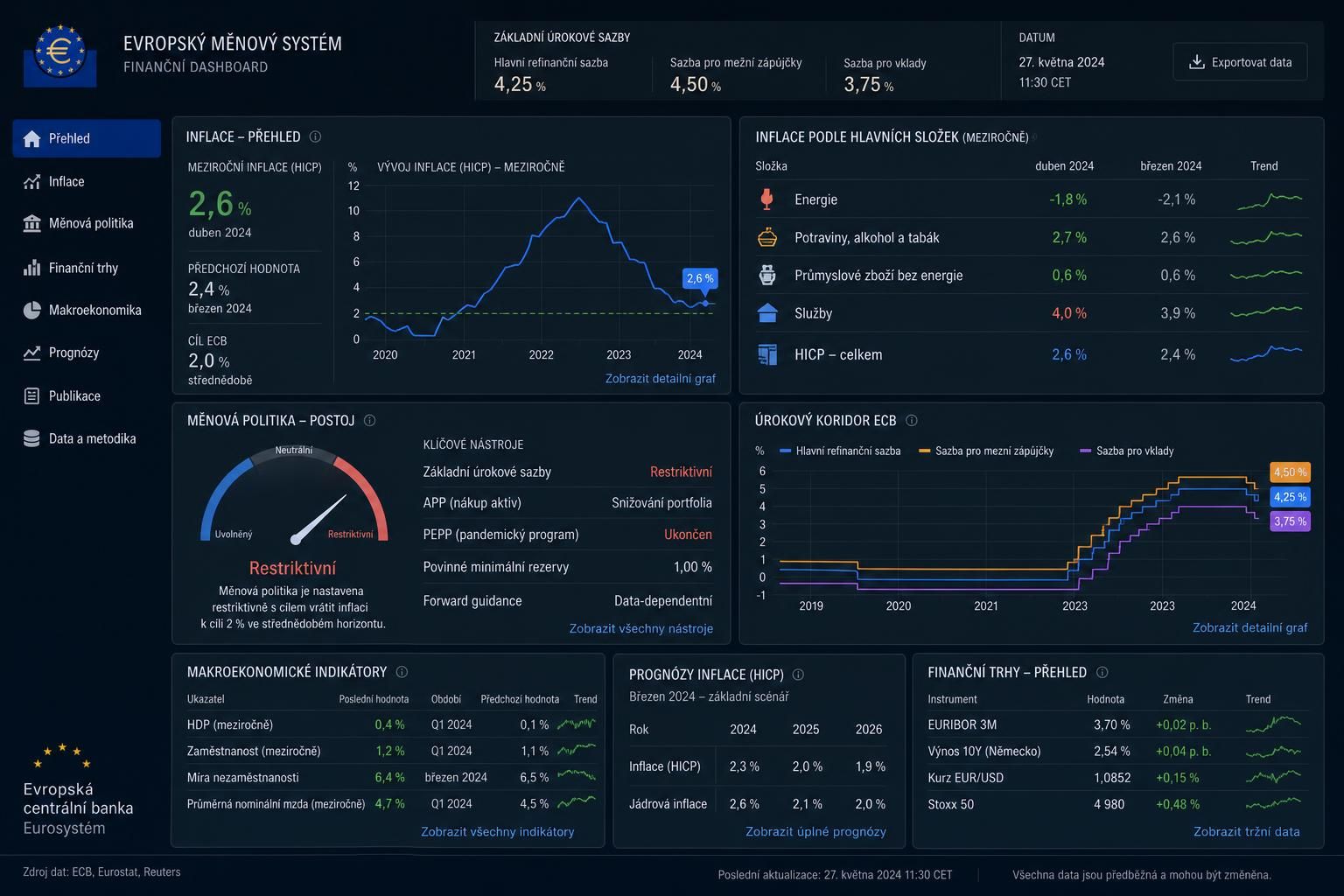1344x896 pixels.
Task: Toggle Sazba pro mezní zápůjčky legend series
Action: (986, 451)
